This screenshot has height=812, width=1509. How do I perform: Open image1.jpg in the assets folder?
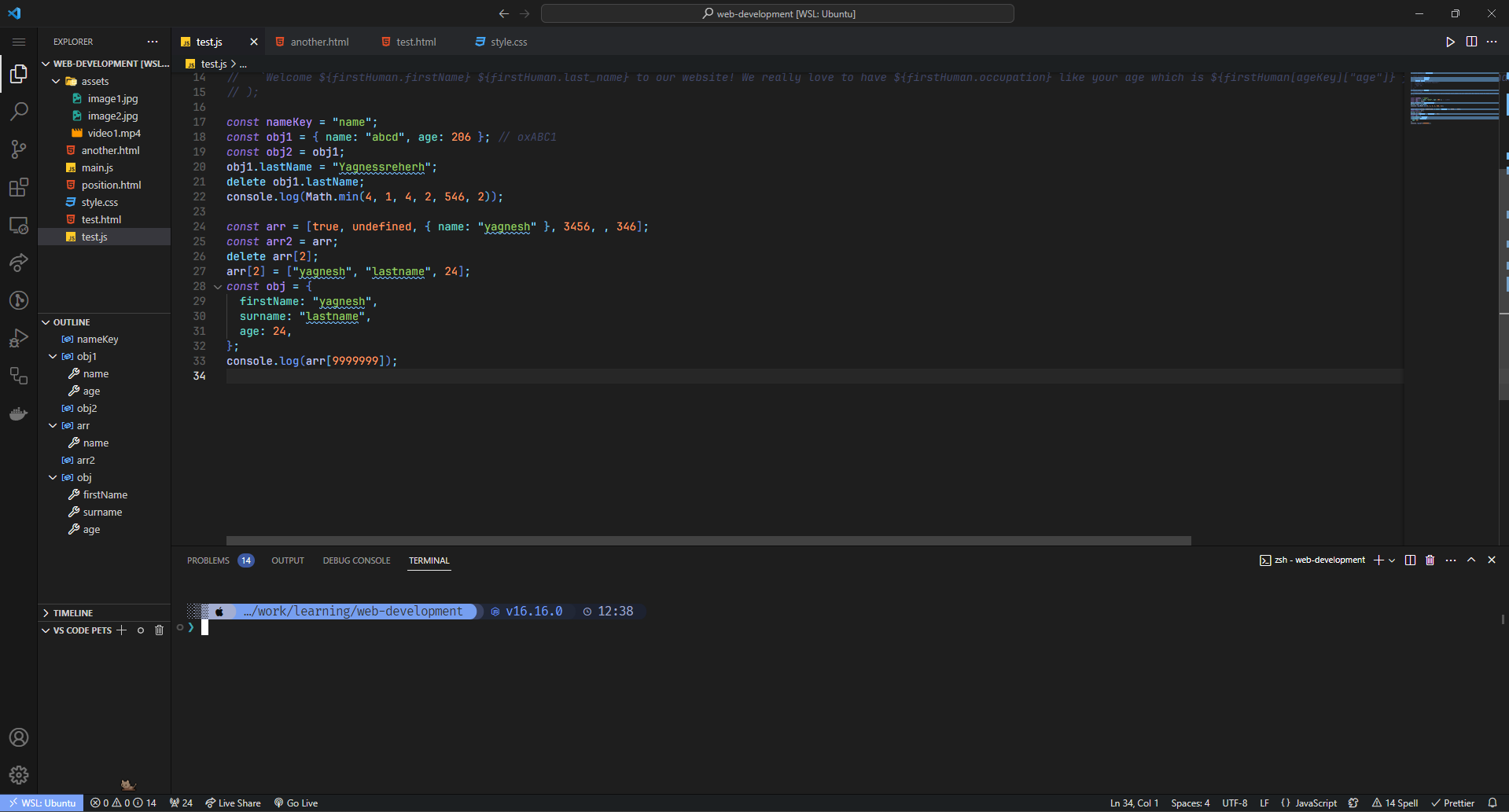(x=104, y=98)
